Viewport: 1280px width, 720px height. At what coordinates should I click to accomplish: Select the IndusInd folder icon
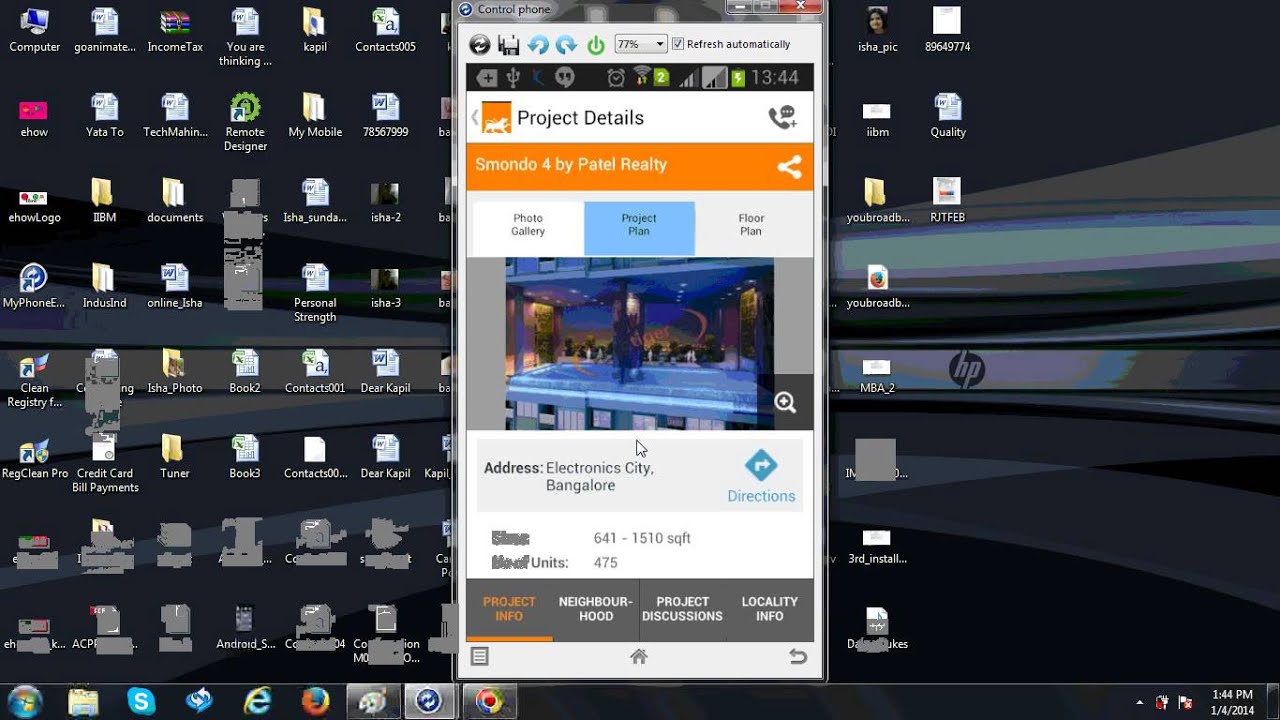[104, 286]
